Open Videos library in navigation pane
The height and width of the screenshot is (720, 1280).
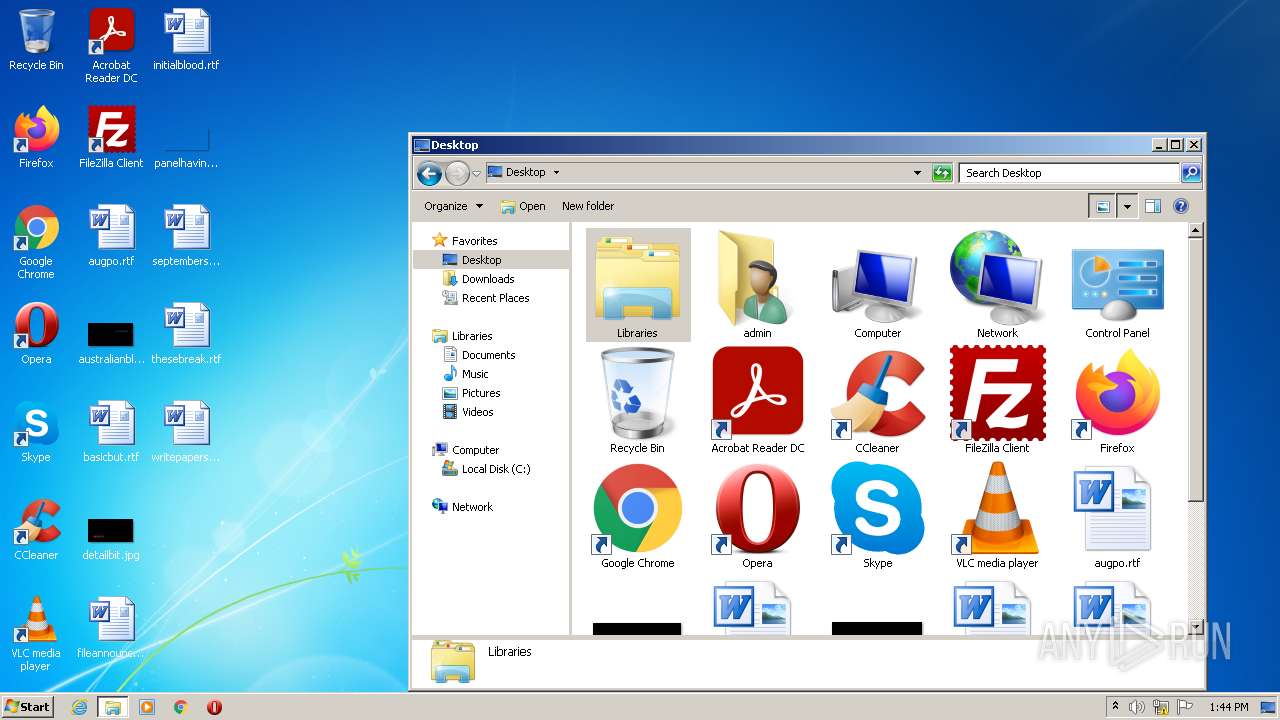pos(477,412)
